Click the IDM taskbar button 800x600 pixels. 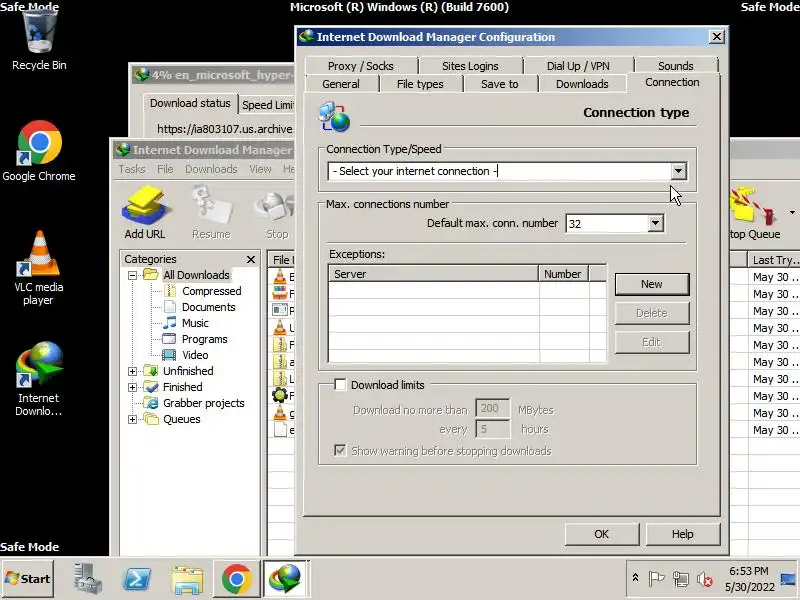[x=286, y=579]
